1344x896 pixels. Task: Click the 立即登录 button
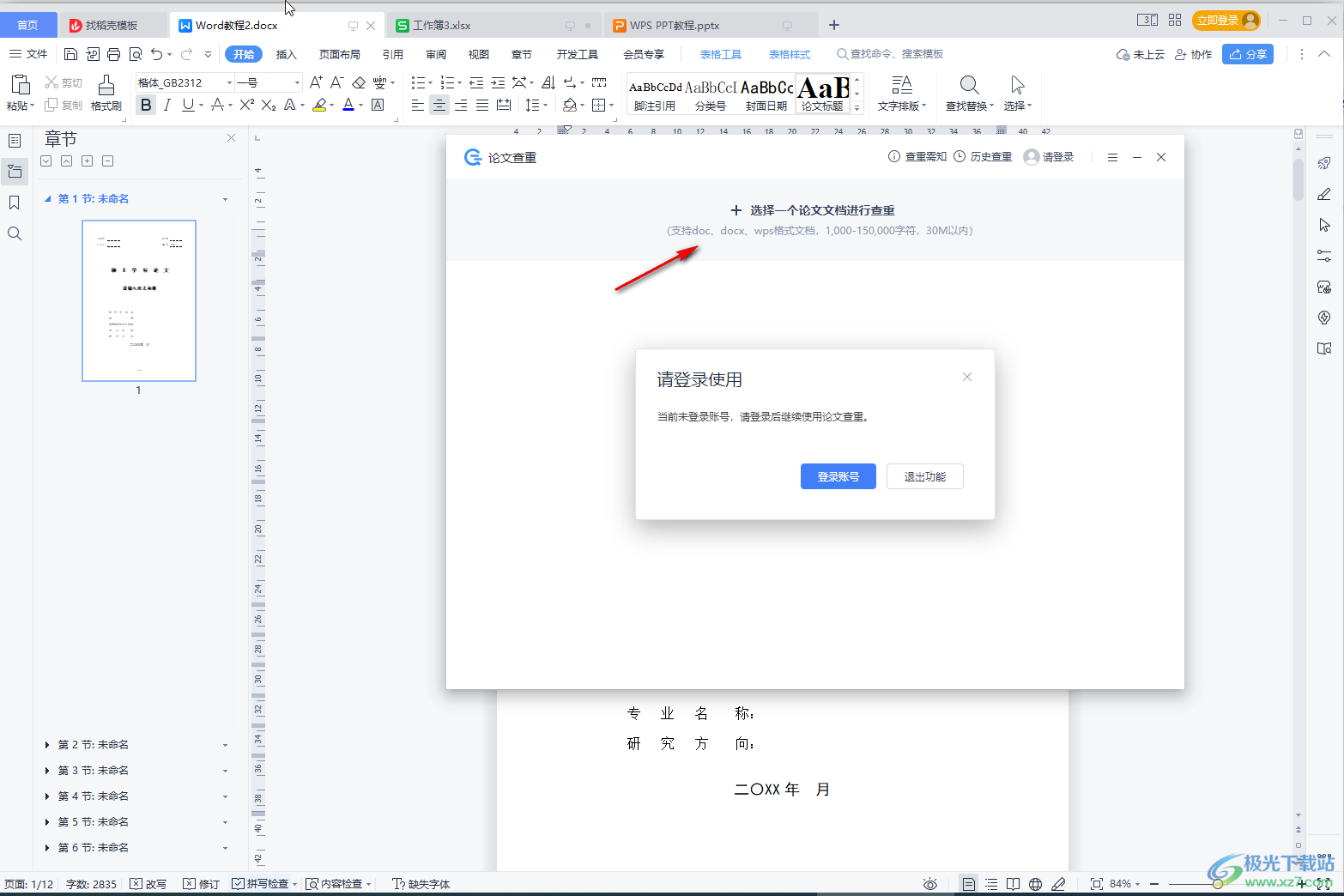click(x=1226, y=20)
